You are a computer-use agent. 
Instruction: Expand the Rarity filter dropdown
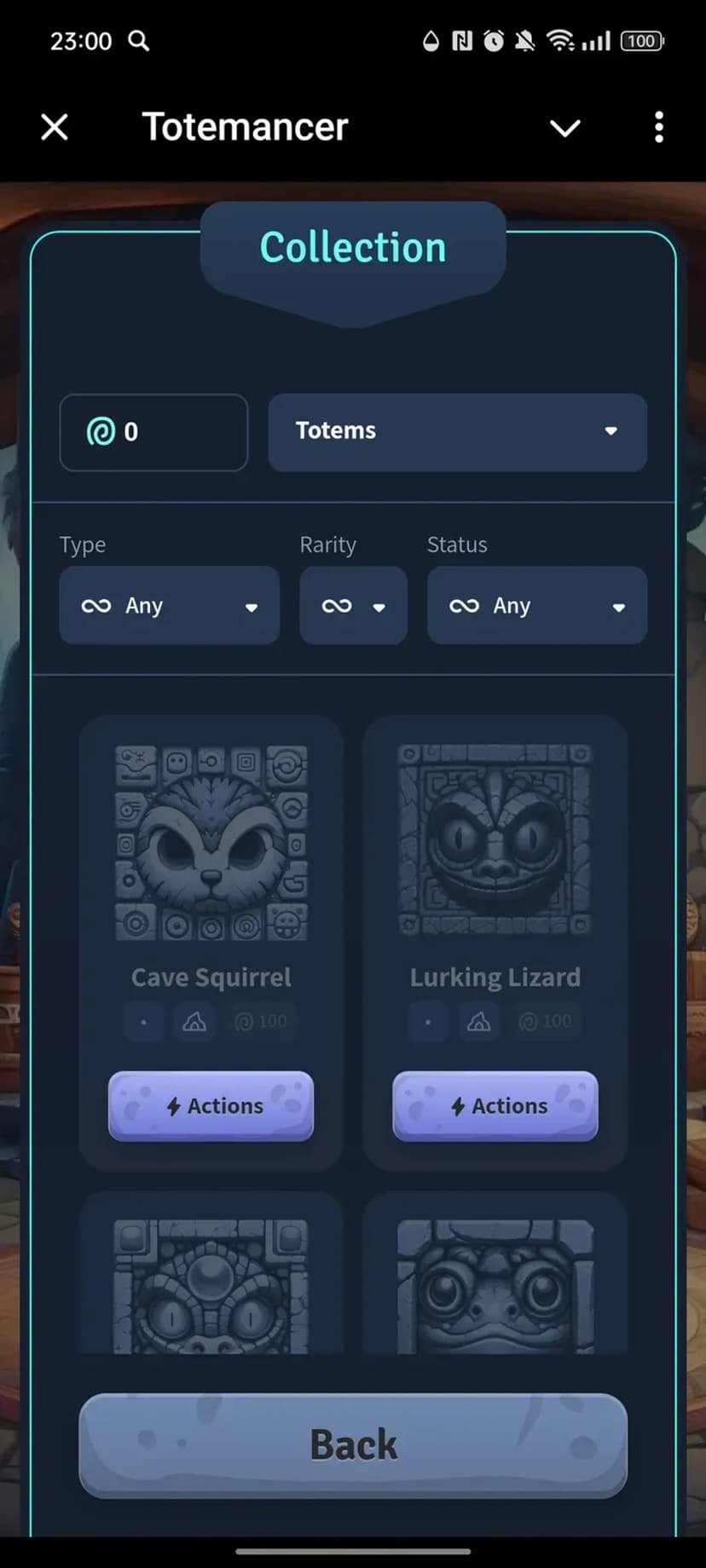[x=353, y=605]
